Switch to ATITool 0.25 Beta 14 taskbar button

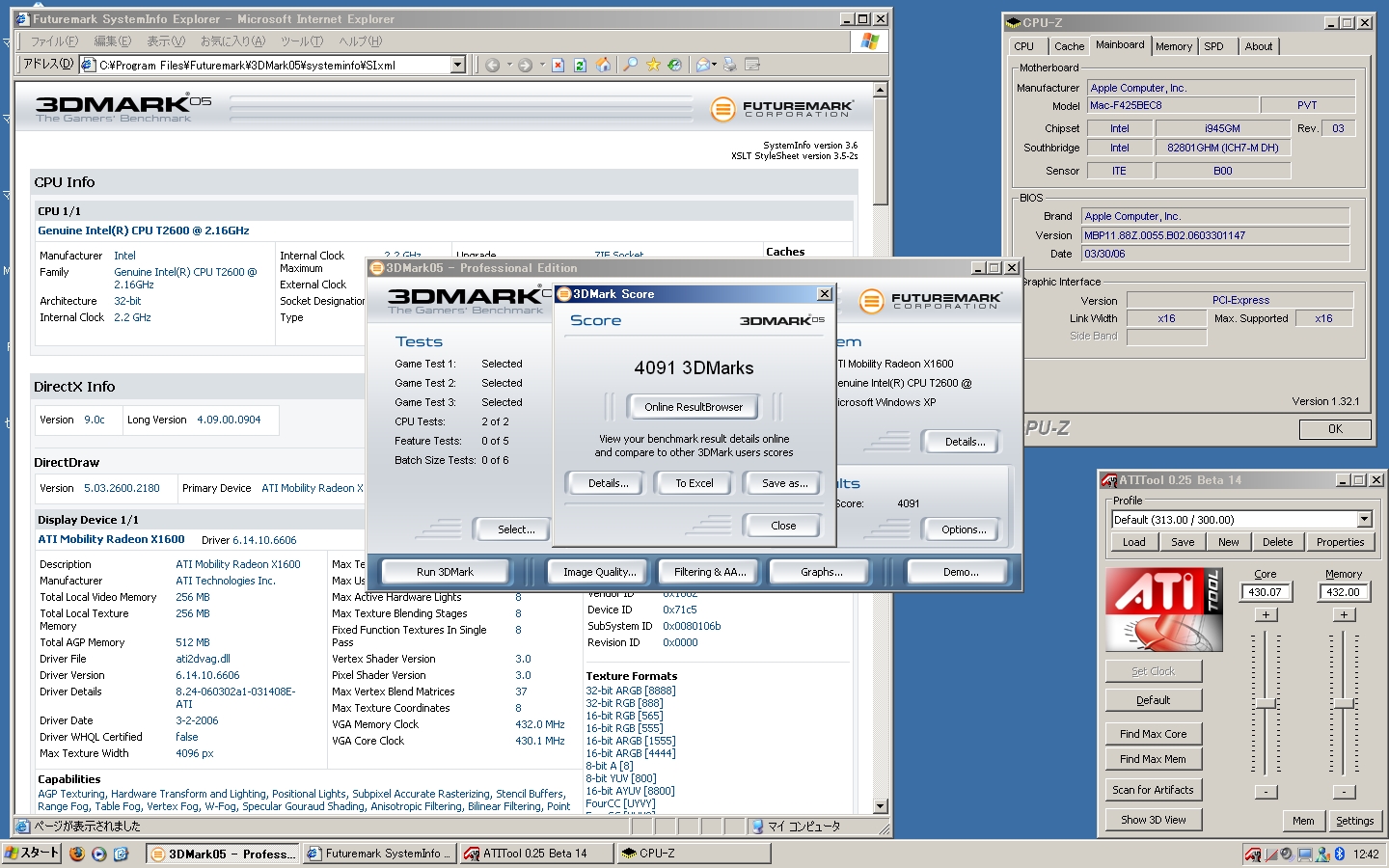pos(535,854)
